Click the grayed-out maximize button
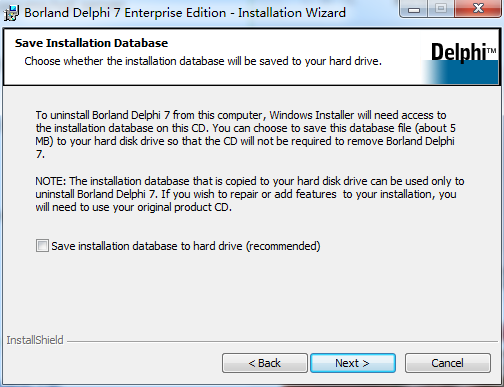Screen dimensions: 504x387 click(441, 9)
